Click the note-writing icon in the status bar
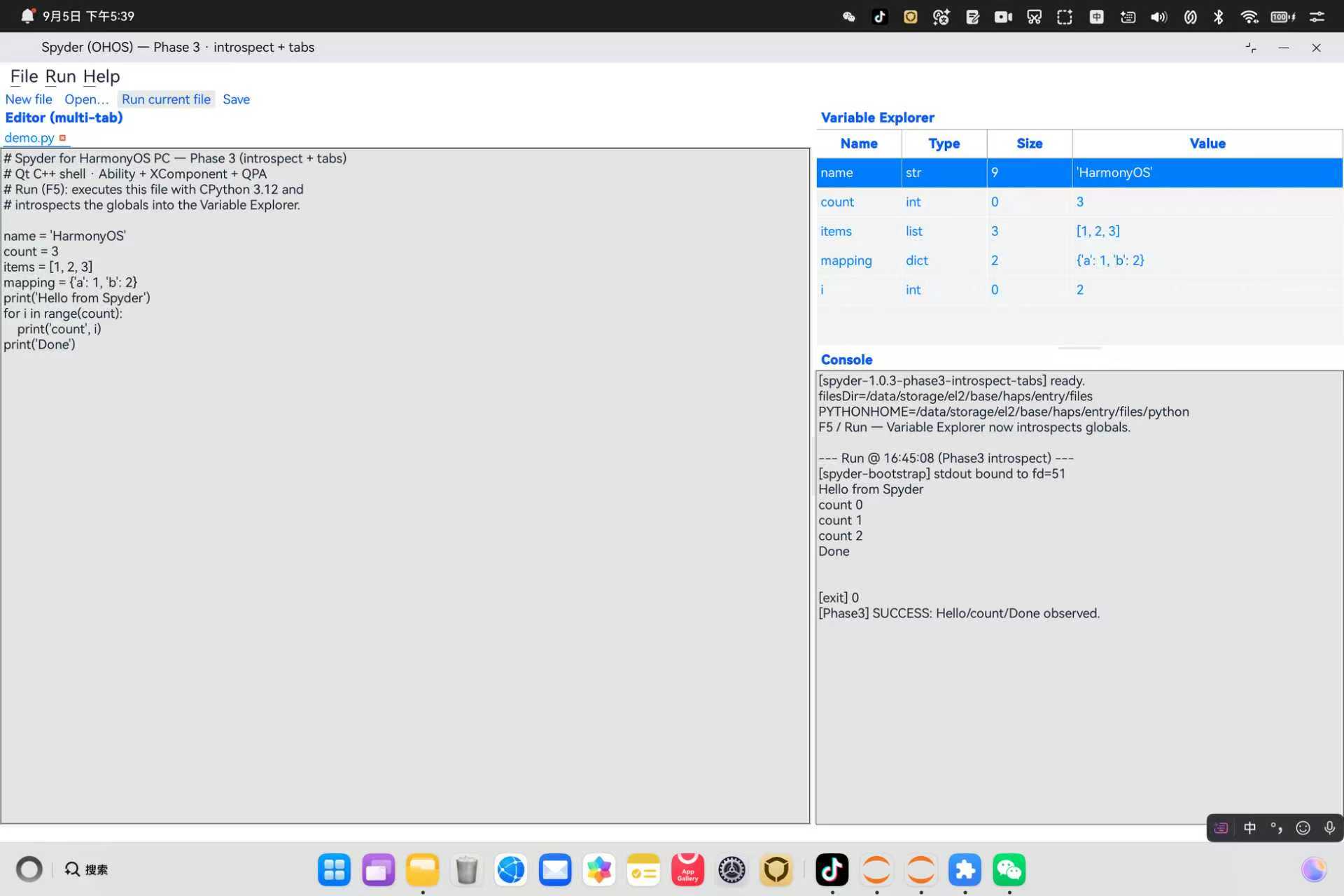Screen dimensions: 1344x896 pos(972,17)
